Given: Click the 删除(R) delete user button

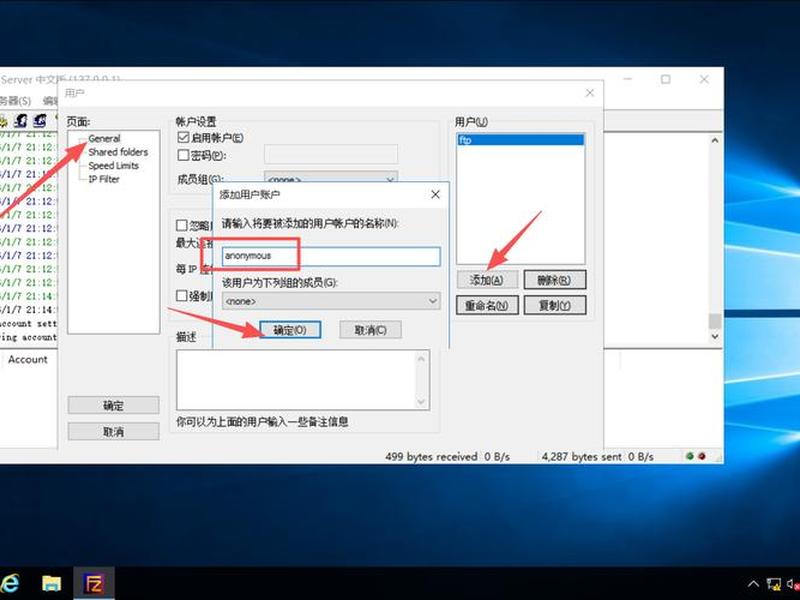Looking at the screenshot, I should (x=555, y=280).
